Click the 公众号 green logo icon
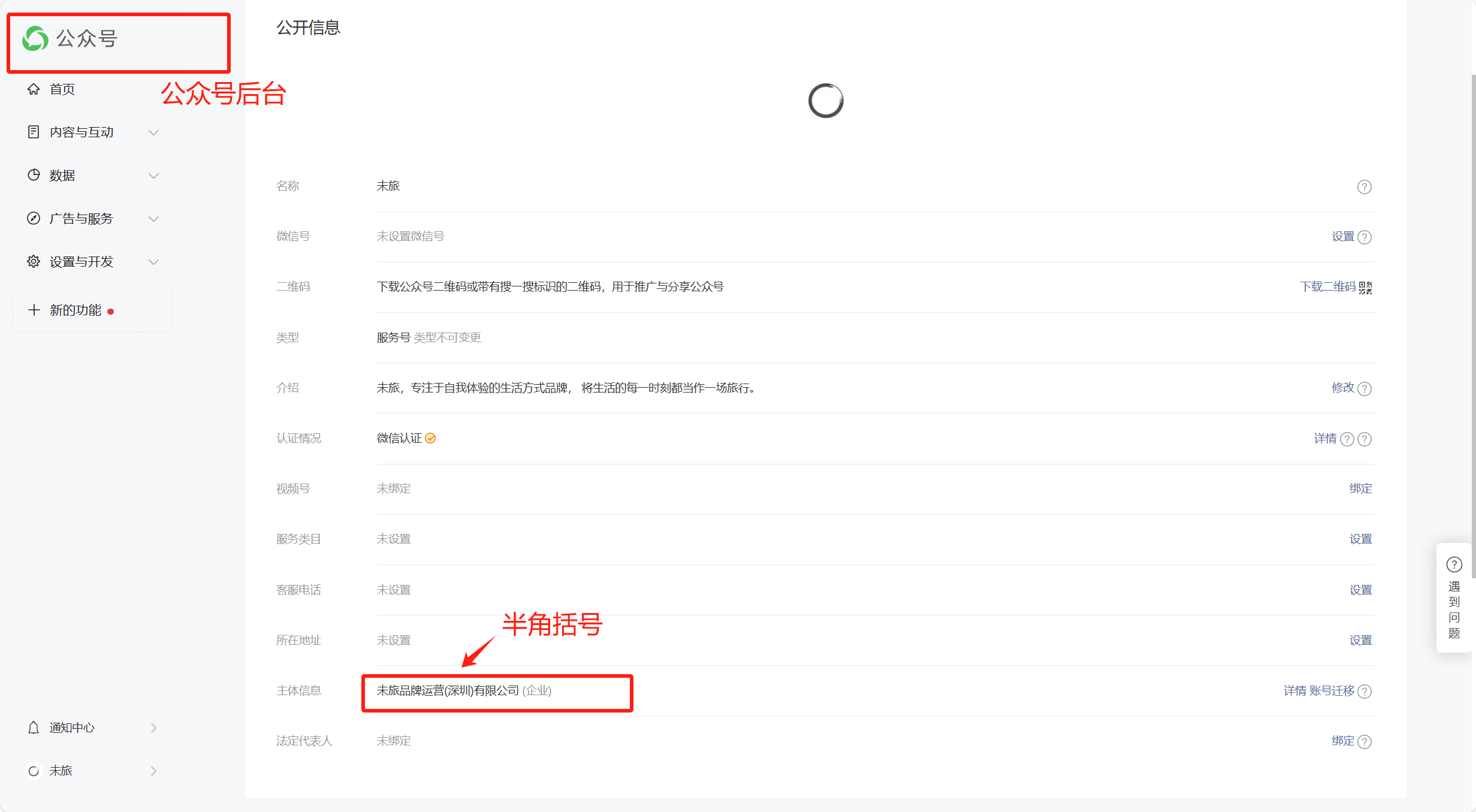The image size is (1476, 812). 35,39
